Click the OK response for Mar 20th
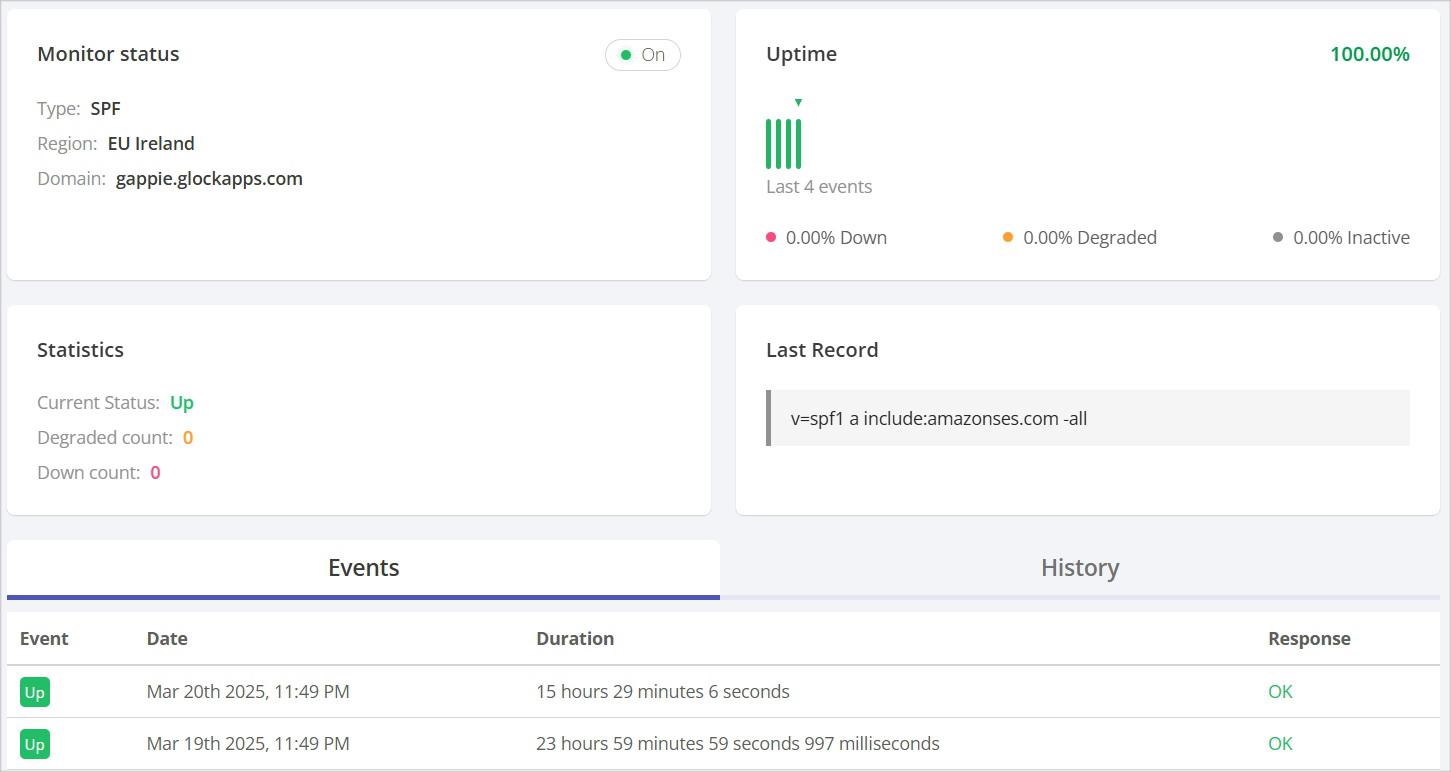The image size is (1451, 772). [1280, 692]
